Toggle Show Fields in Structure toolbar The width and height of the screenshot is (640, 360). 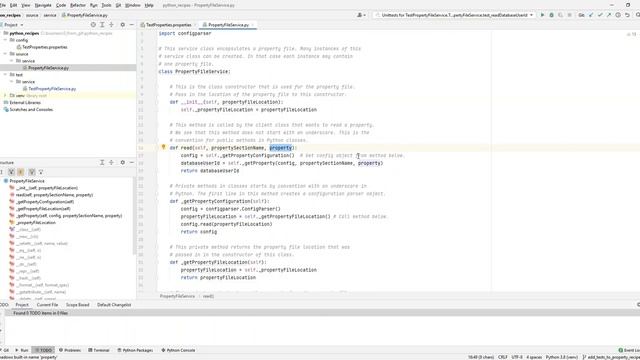(x=21, y=172)
